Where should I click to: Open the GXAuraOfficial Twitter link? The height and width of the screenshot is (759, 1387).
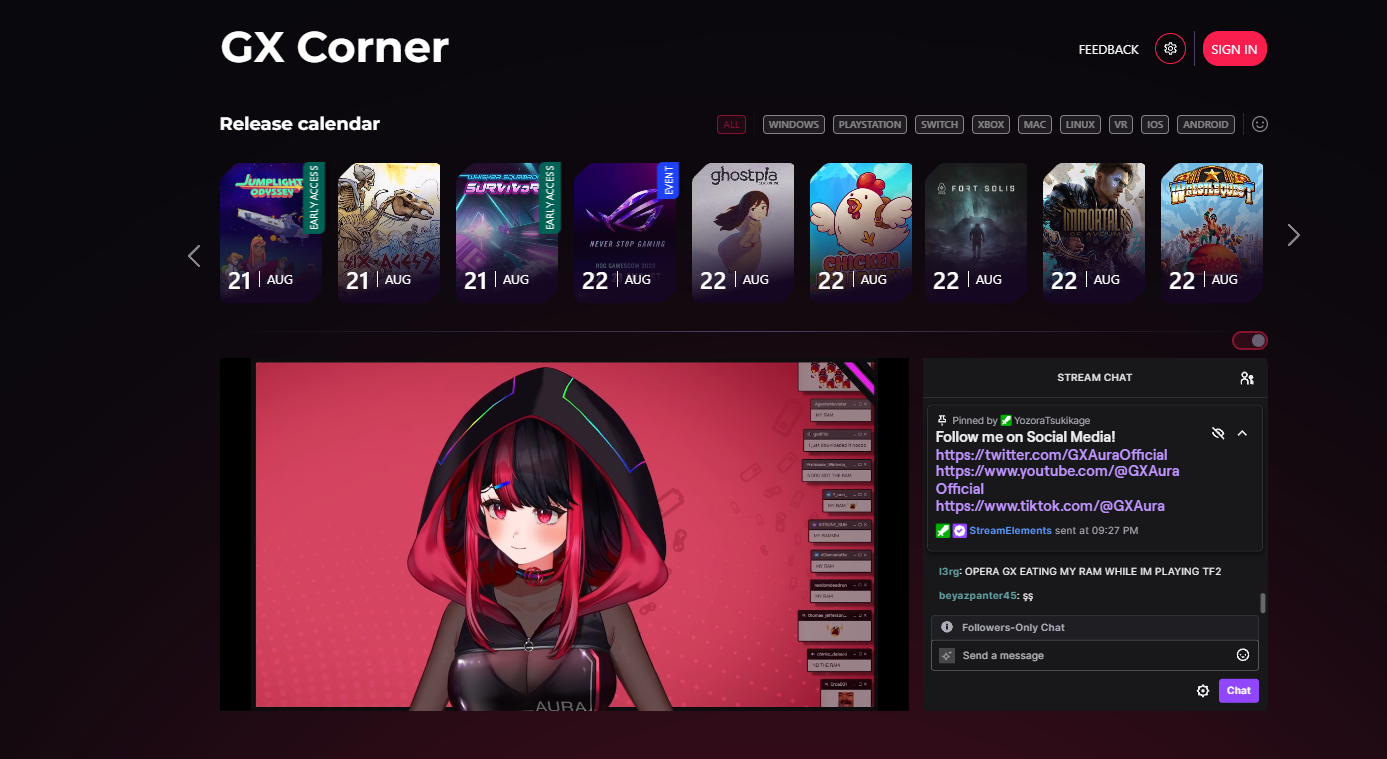pos(1052,454)
